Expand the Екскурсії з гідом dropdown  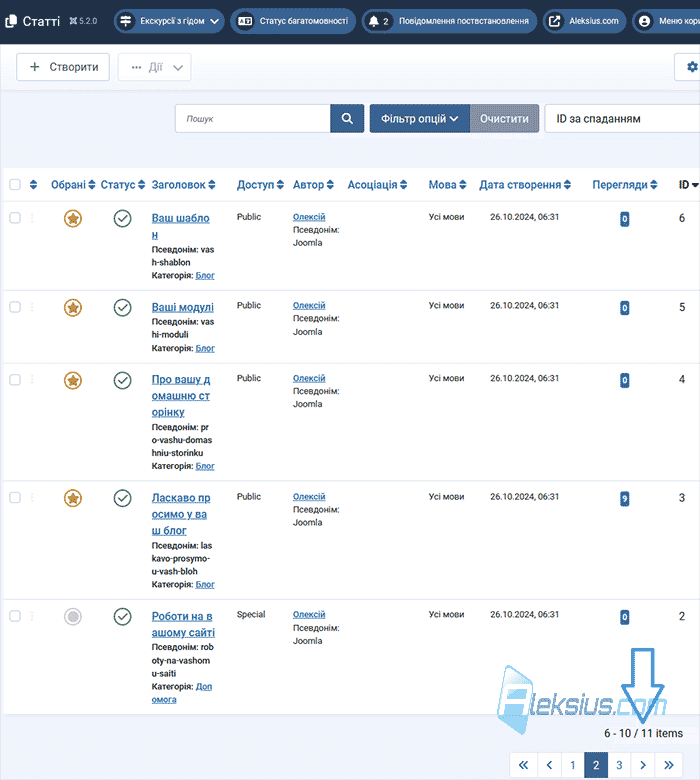tap(169, 21)
